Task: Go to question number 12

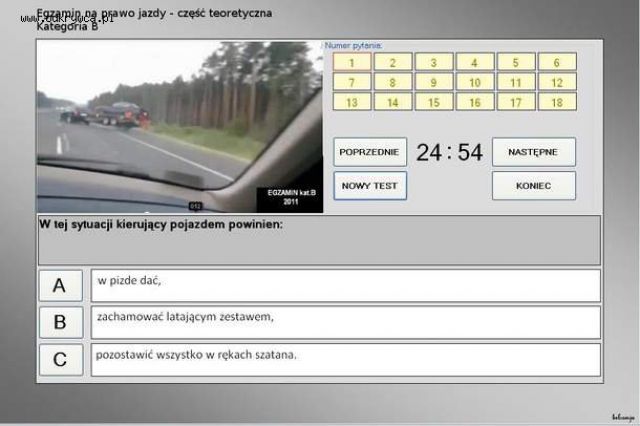Action: tap(557, 82)
